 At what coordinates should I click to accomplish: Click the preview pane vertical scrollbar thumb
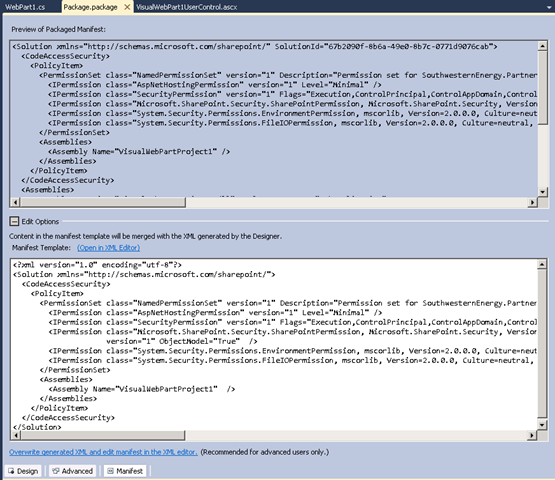(543, 87)
